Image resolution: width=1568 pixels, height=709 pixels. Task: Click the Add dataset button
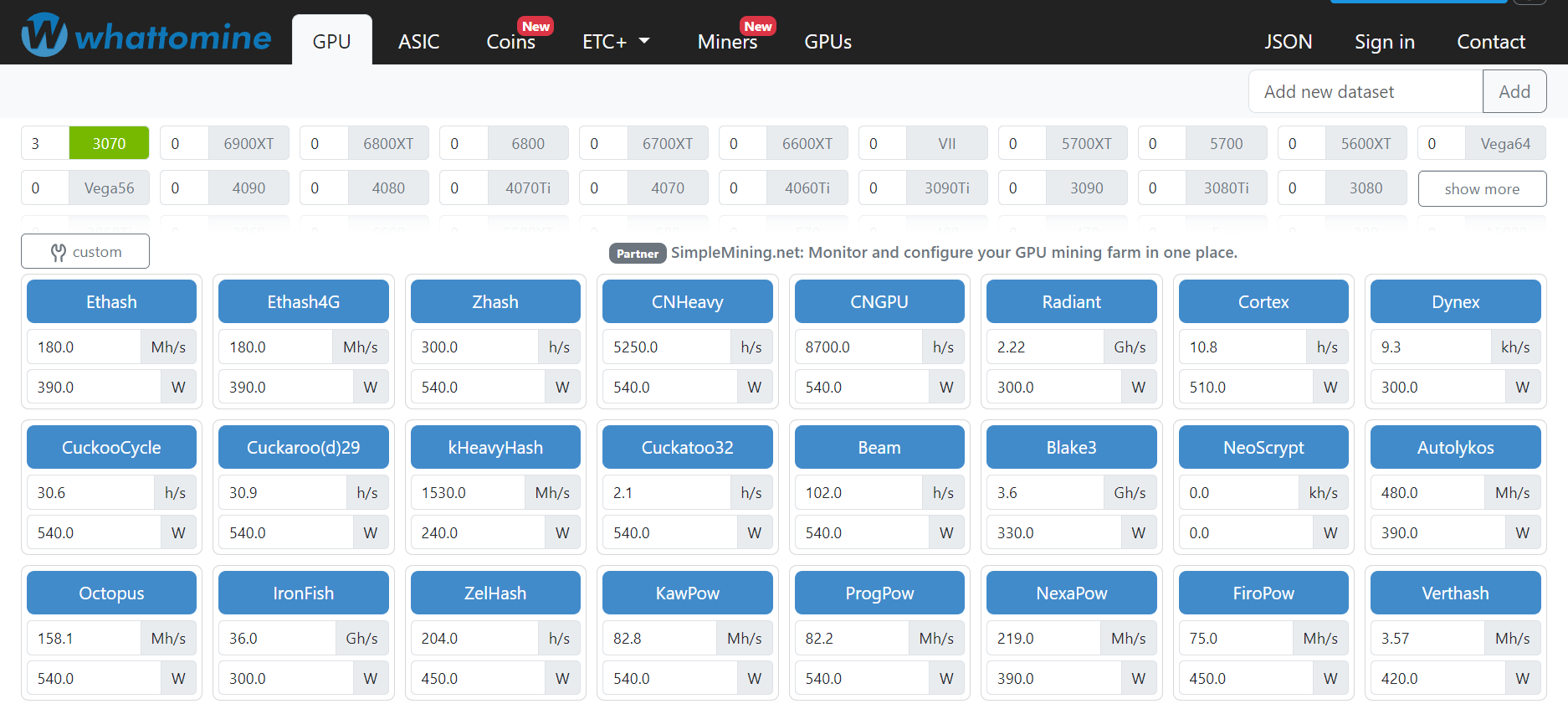tap(1514, 92)
